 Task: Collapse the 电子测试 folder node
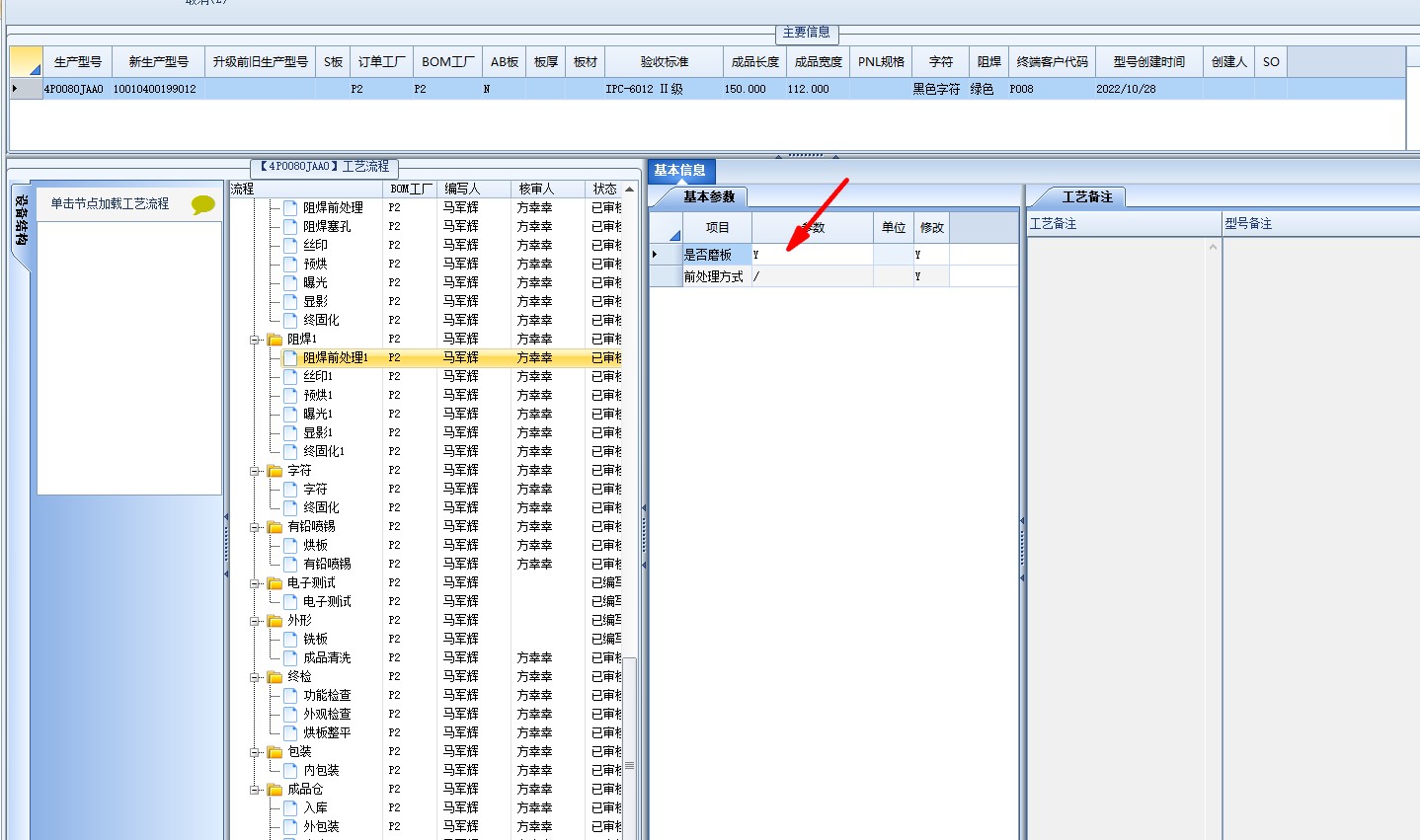(x=255, y=583)
